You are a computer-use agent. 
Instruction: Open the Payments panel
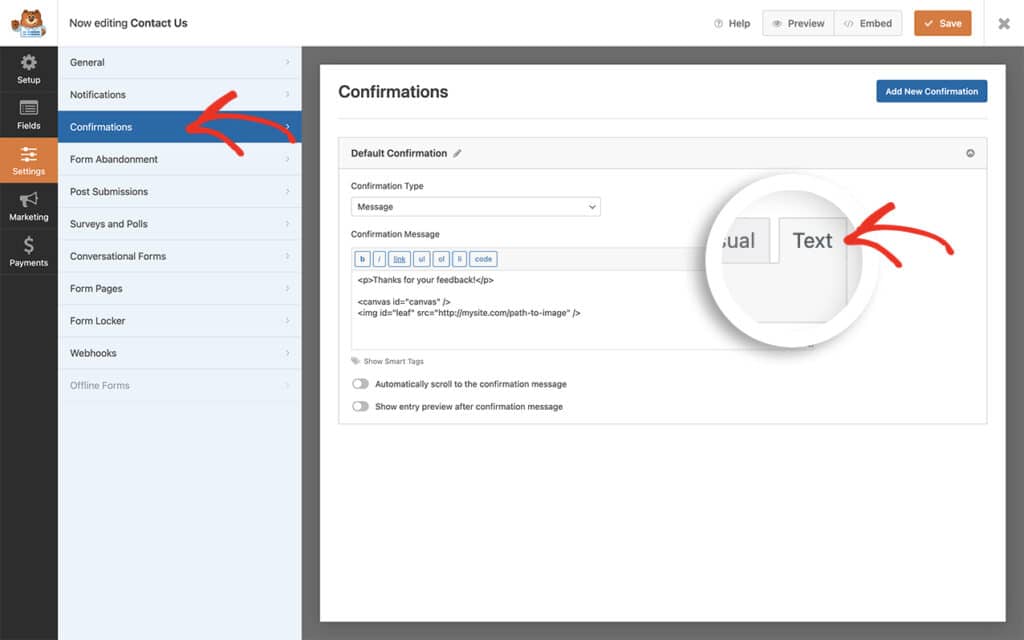29,252
